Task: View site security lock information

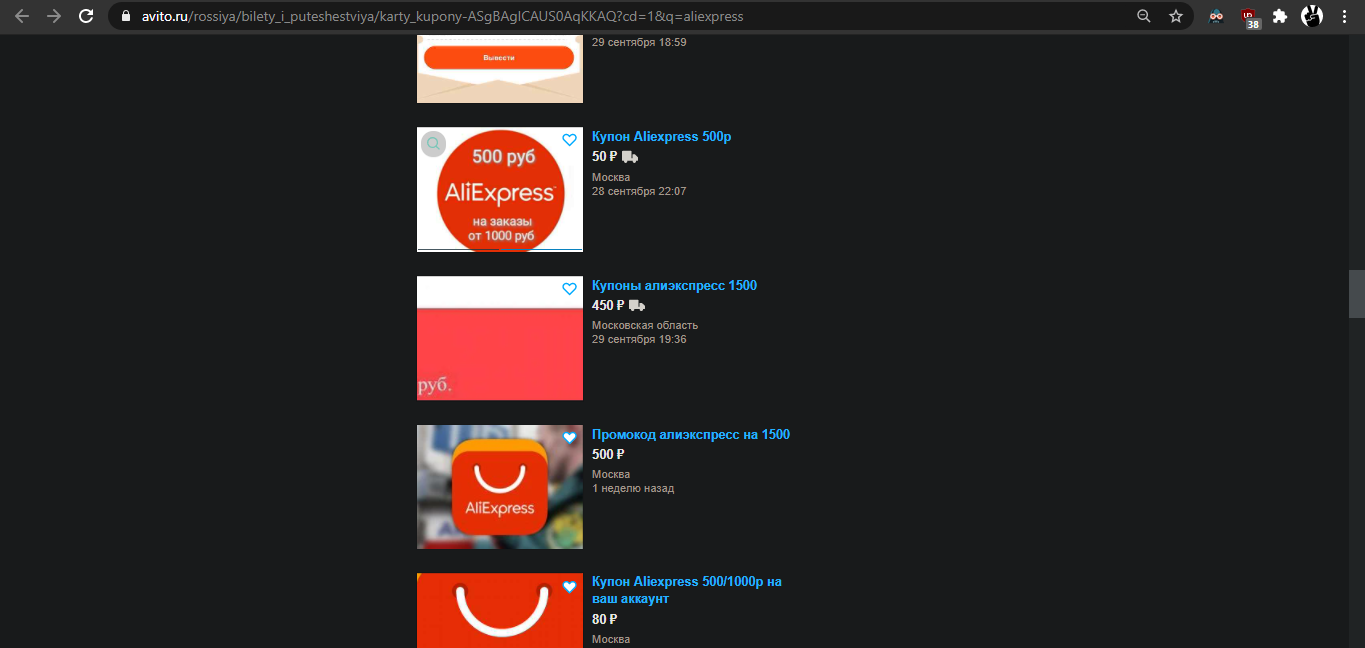Action: coord(125,17)
